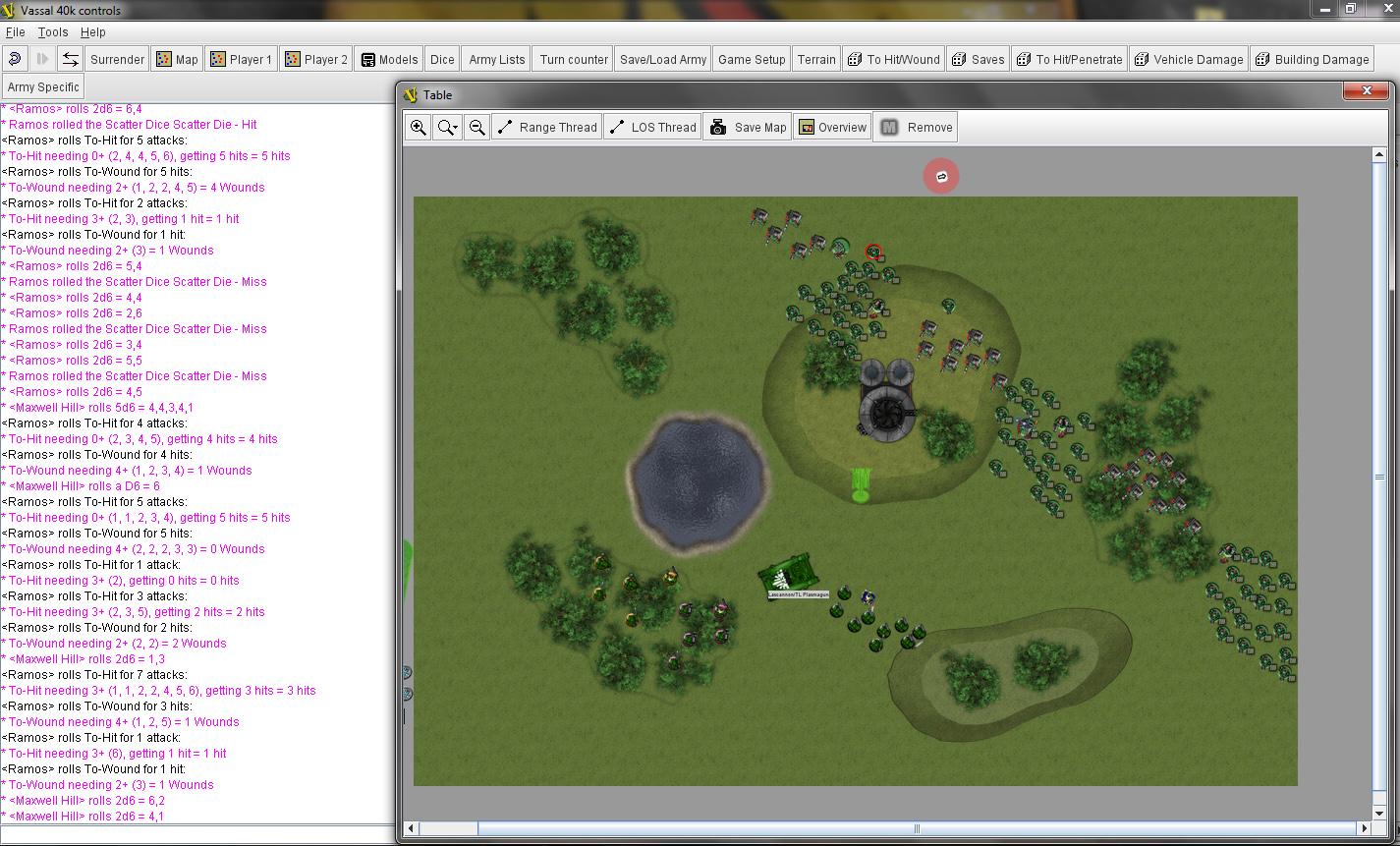The image size is (1400, 846).
Task: Click scroll up arrow of Table map
Action: 1379,154
